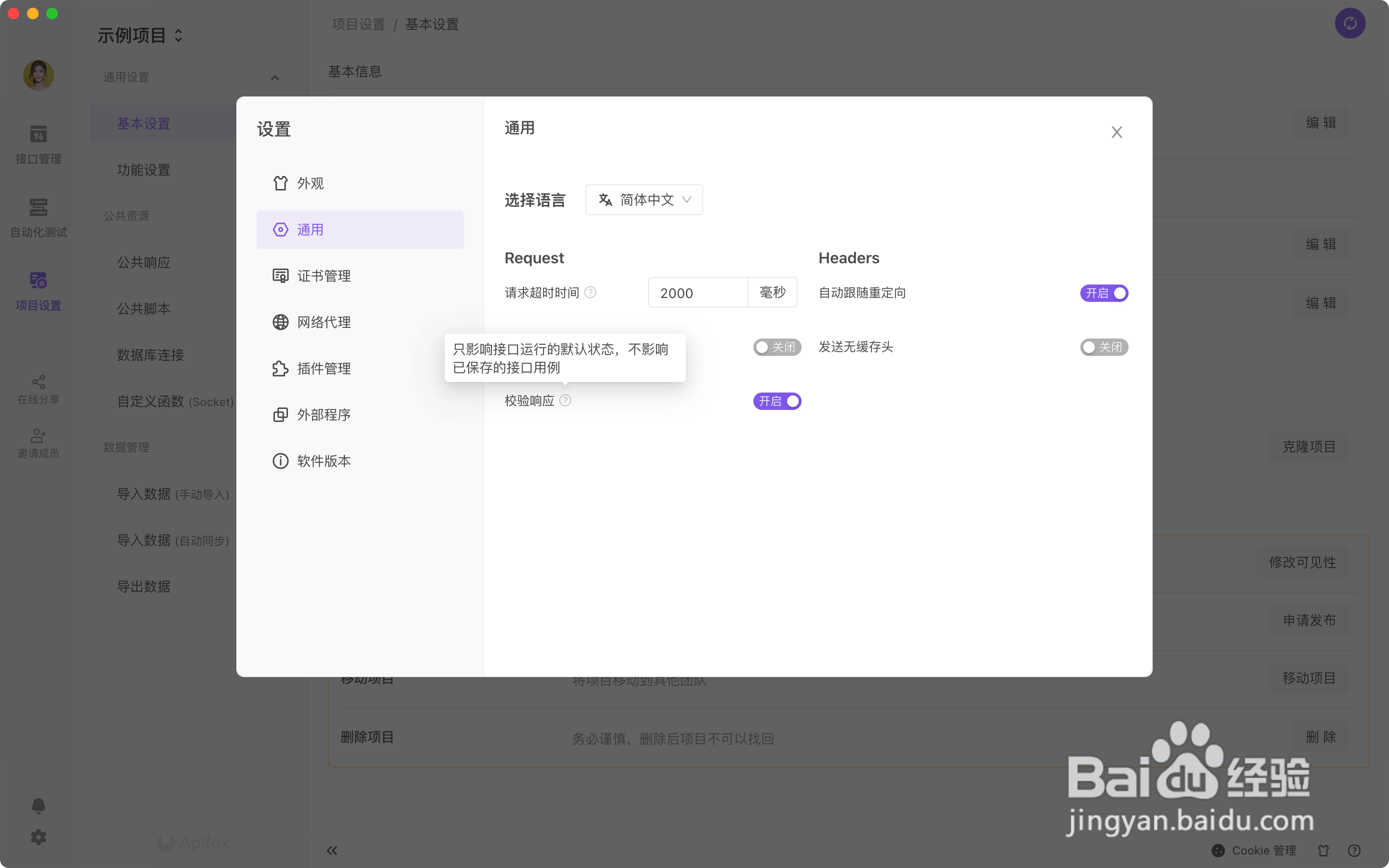Click the 删除 button for 删除项目
The height and width of the screenshot is (868, 1389).
[1321, 736]
